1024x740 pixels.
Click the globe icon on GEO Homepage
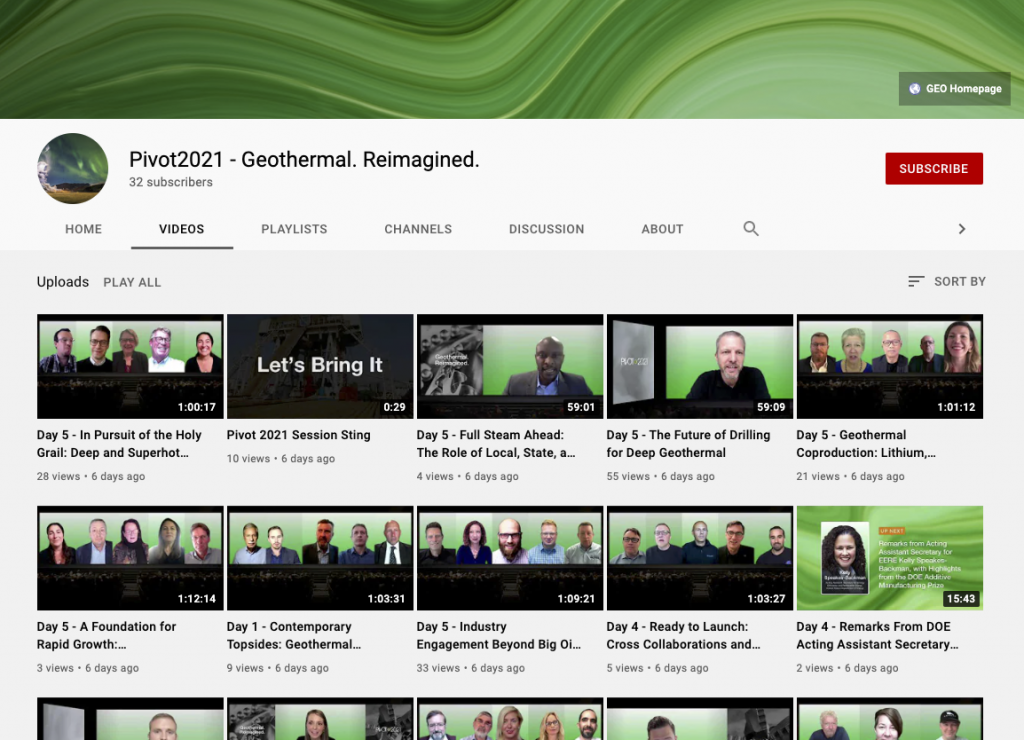914,89
